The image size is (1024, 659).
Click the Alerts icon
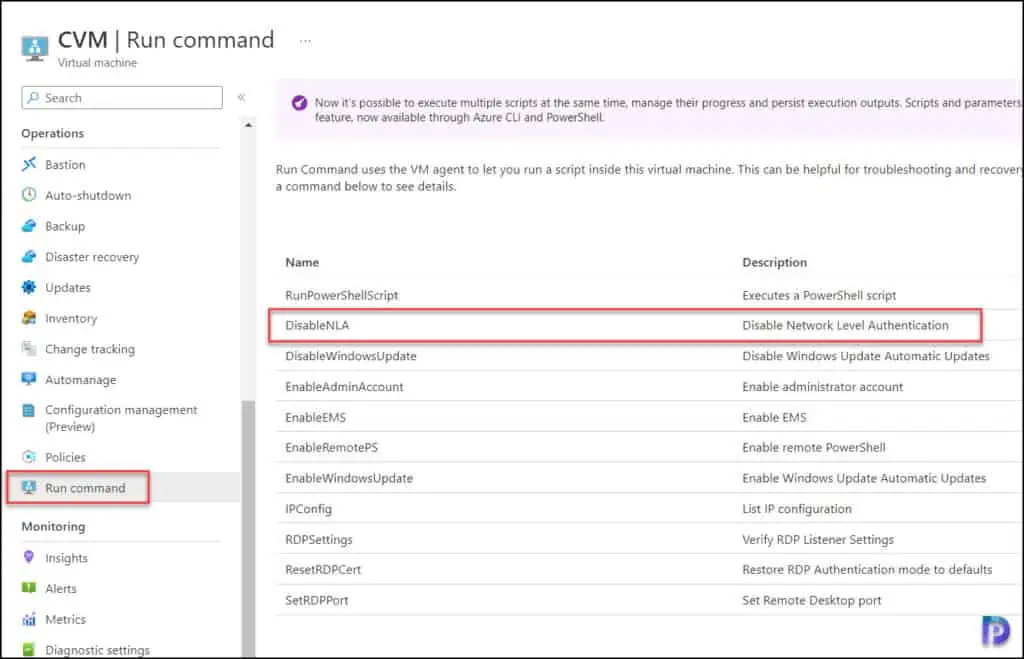click(29, 588)
